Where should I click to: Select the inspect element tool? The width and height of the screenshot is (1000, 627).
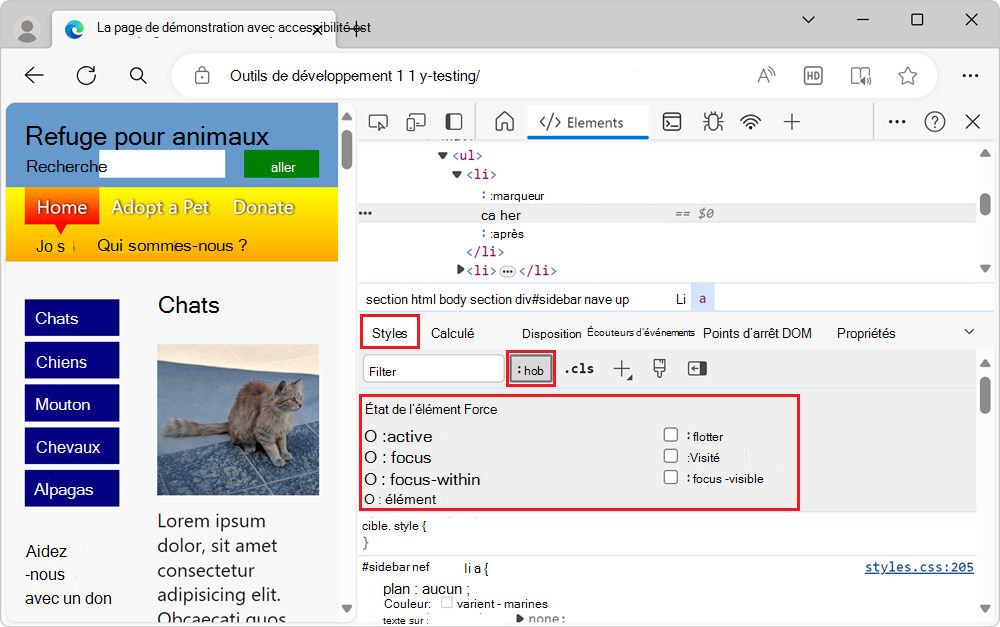378,120
